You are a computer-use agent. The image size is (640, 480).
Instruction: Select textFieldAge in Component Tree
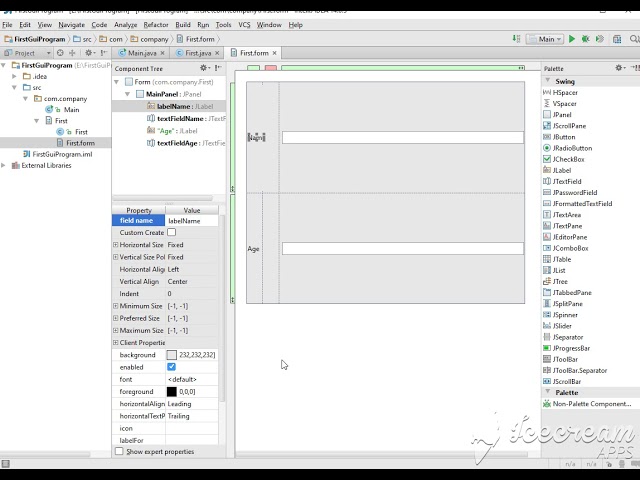click(186, 143)
